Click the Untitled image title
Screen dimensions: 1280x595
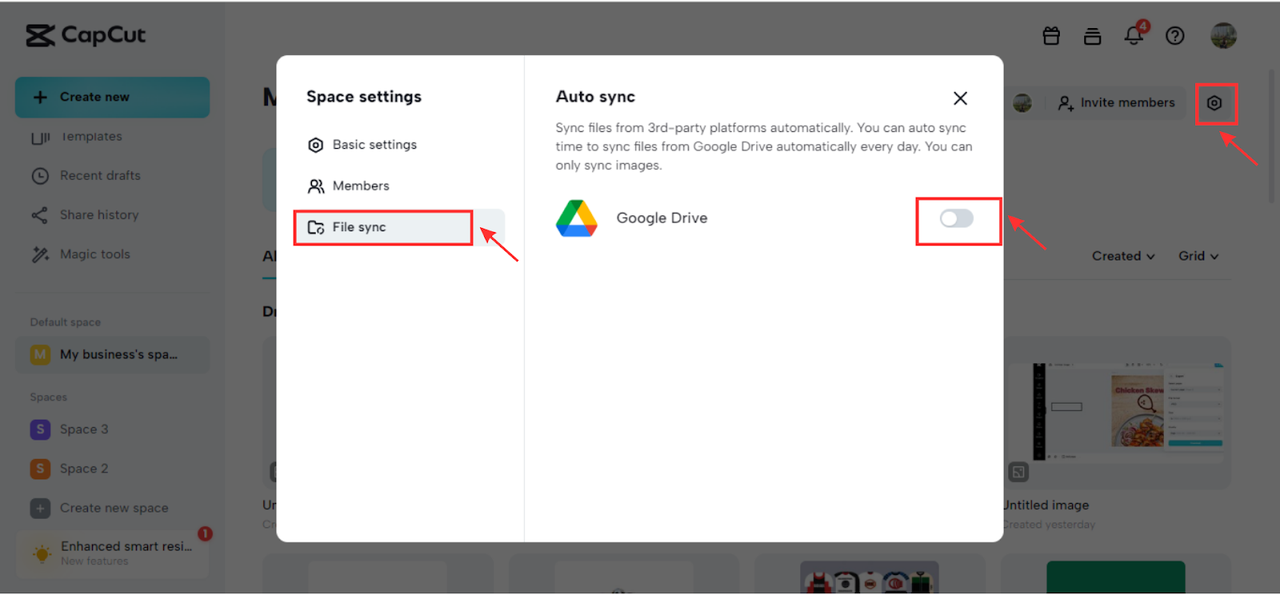click(1046, 505)
